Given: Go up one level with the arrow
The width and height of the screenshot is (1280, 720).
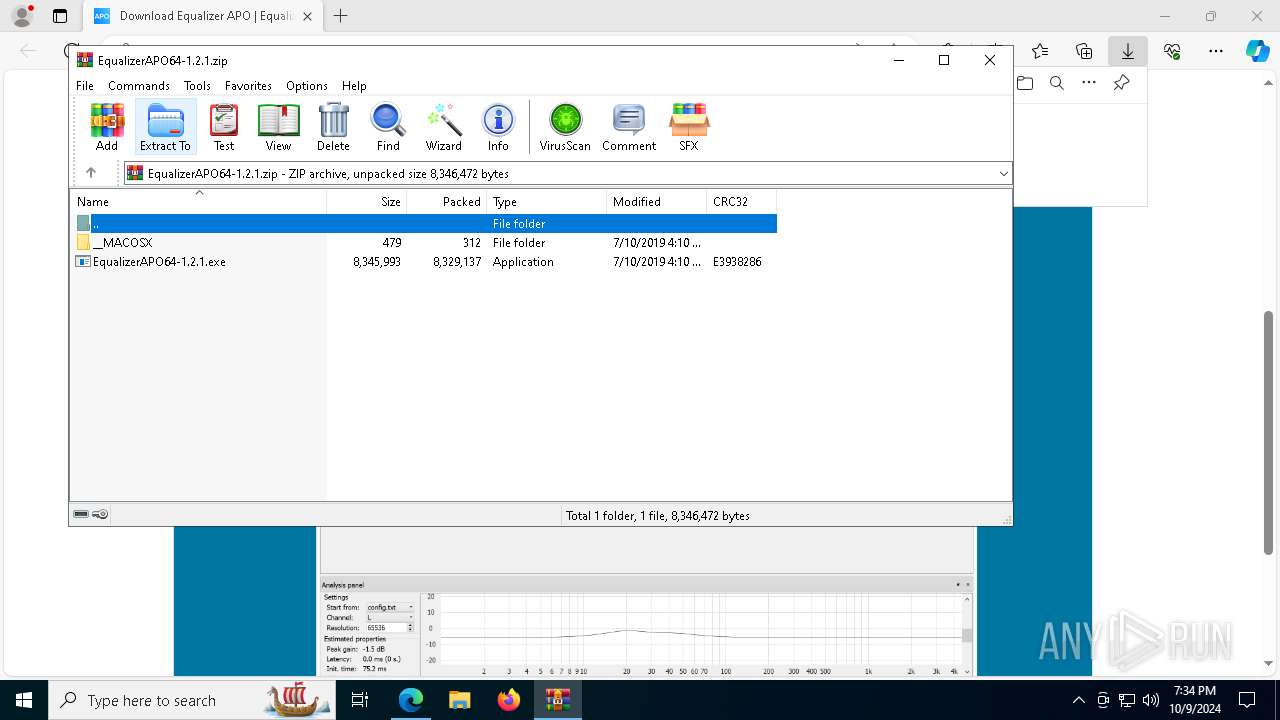Looking at the screenshot, I should click(91, 173).
